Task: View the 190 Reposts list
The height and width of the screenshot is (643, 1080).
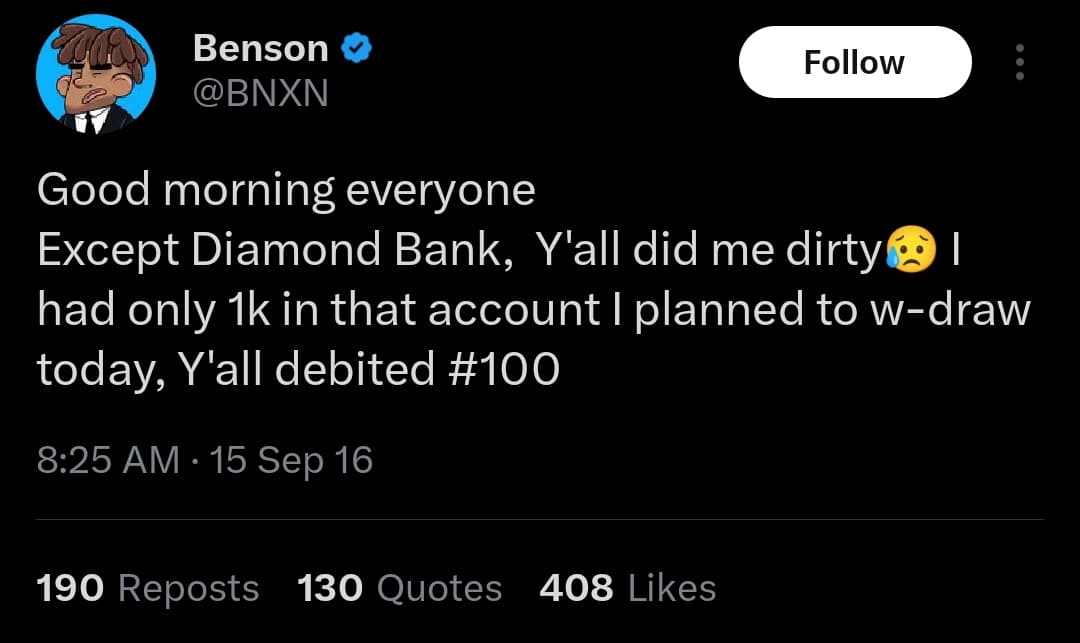Action: tap(147, 588)
